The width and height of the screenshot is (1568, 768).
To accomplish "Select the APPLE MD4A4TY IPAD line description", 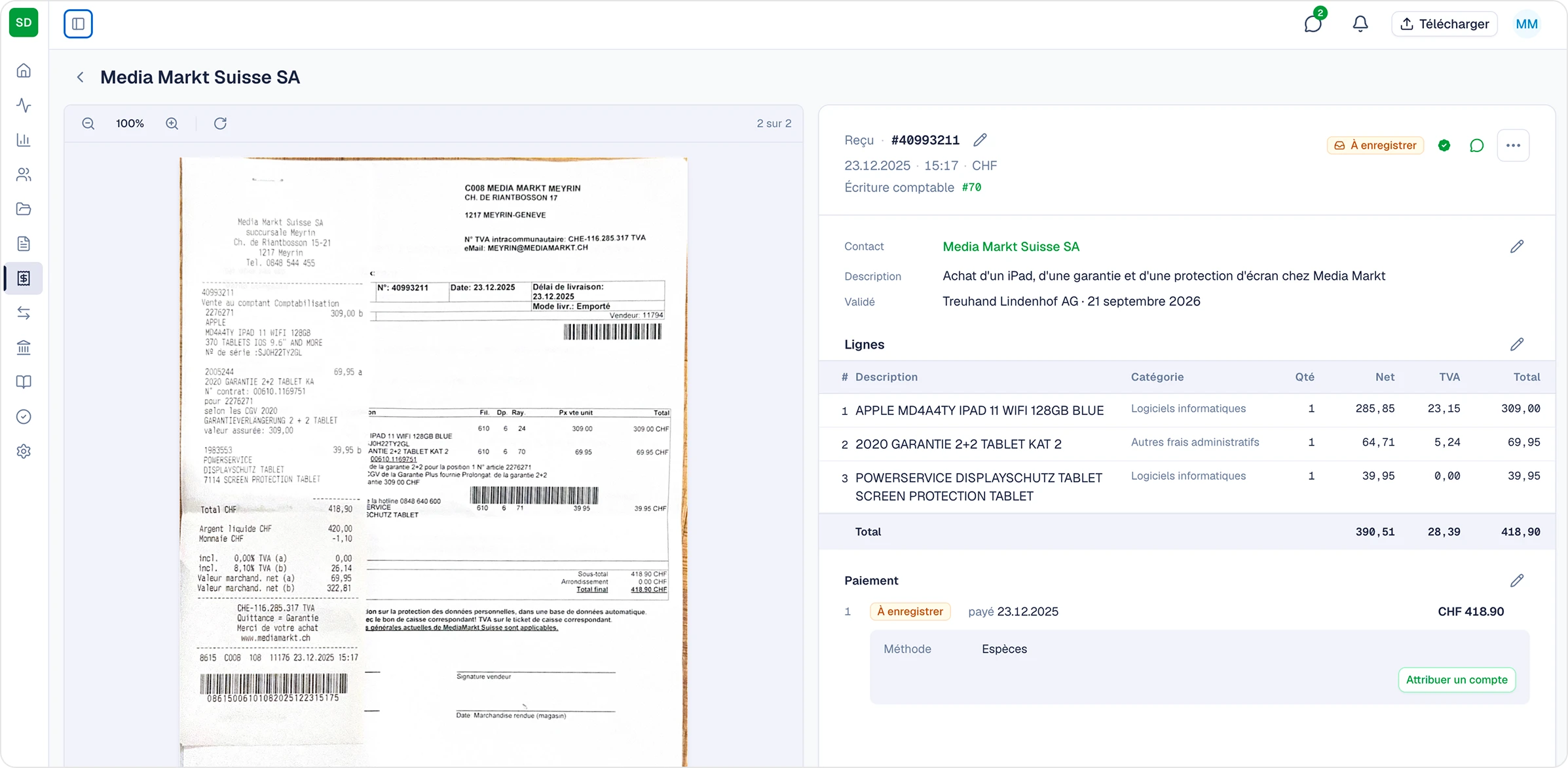I will (979, 410).
